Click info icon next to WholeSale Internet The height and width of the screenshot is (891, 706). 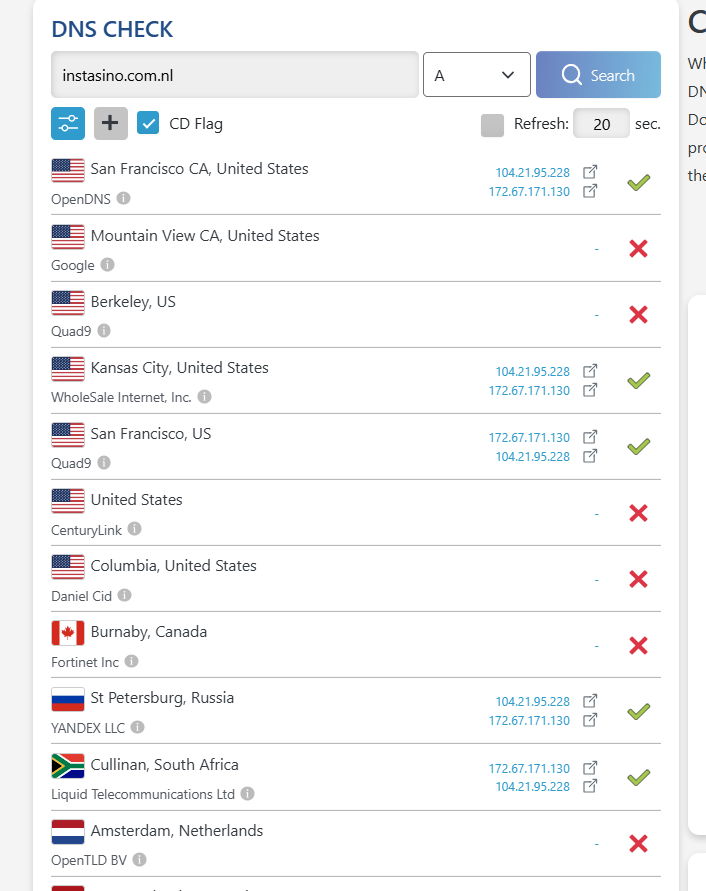click(x=204, y=397)
